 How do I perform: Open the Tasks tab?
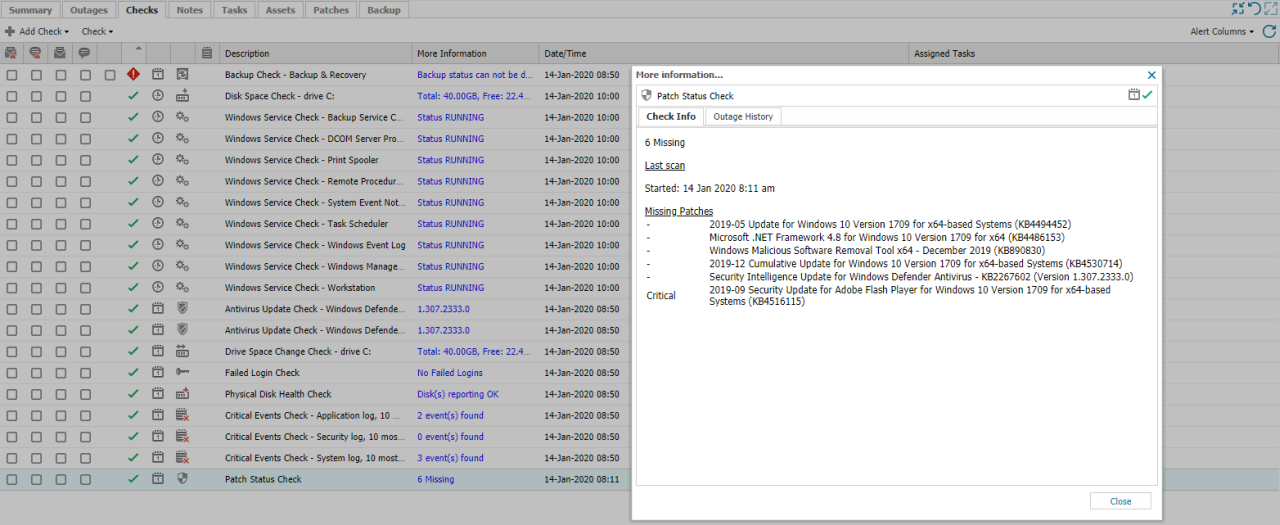point(234,10)
